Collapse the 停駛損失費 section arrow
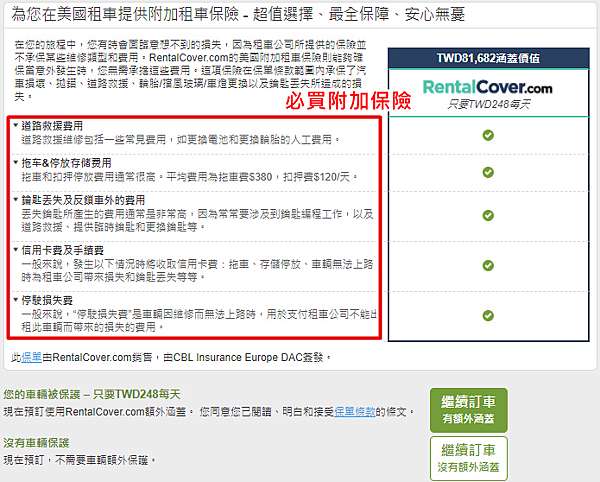Screen dimensions: 600x482 16,300
